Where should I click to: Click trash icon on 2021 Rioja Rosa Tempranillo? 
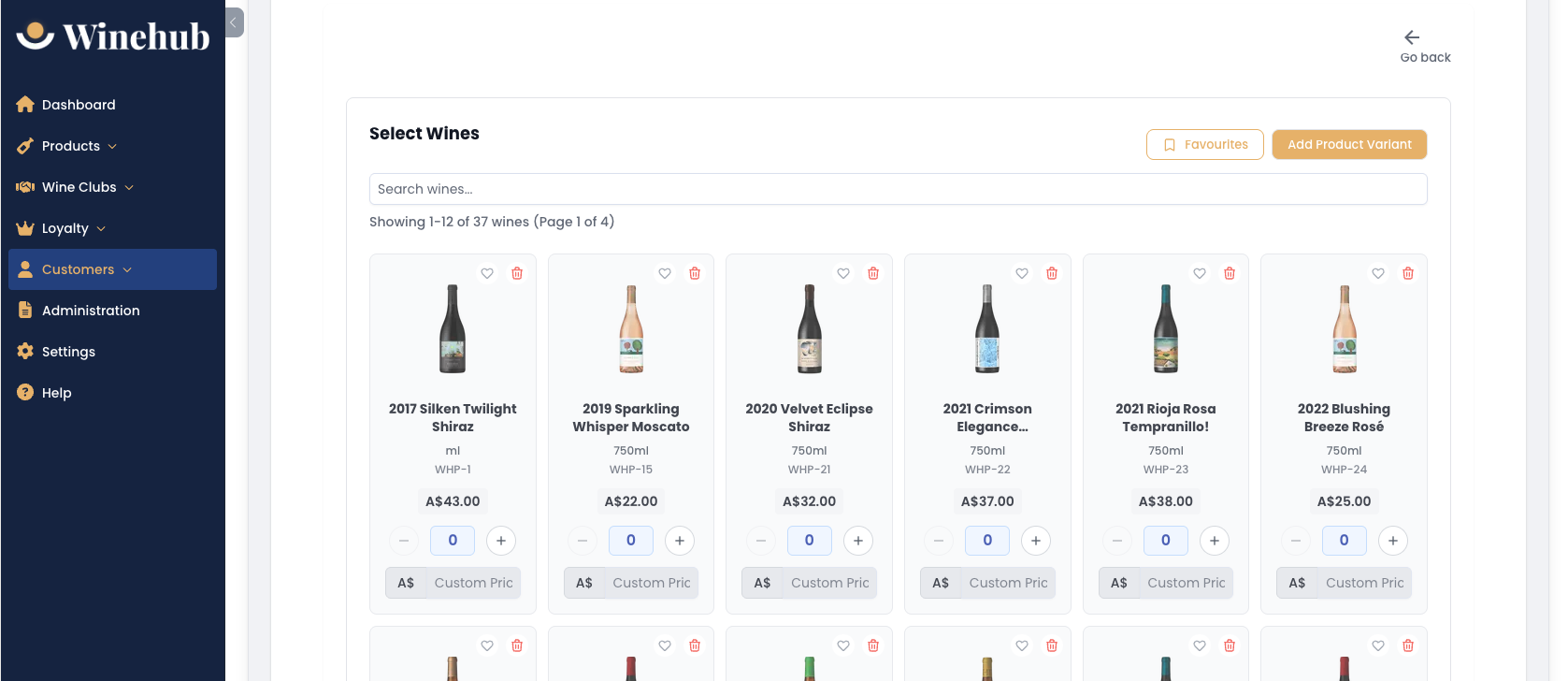[1230, 273]
